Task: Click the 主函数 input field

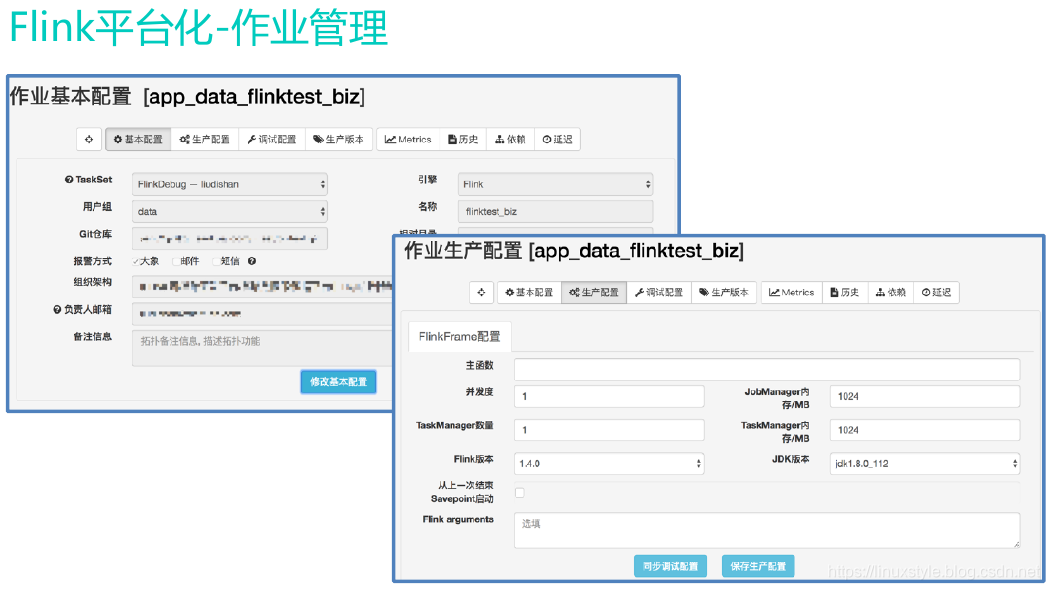Action: [767, 369]
